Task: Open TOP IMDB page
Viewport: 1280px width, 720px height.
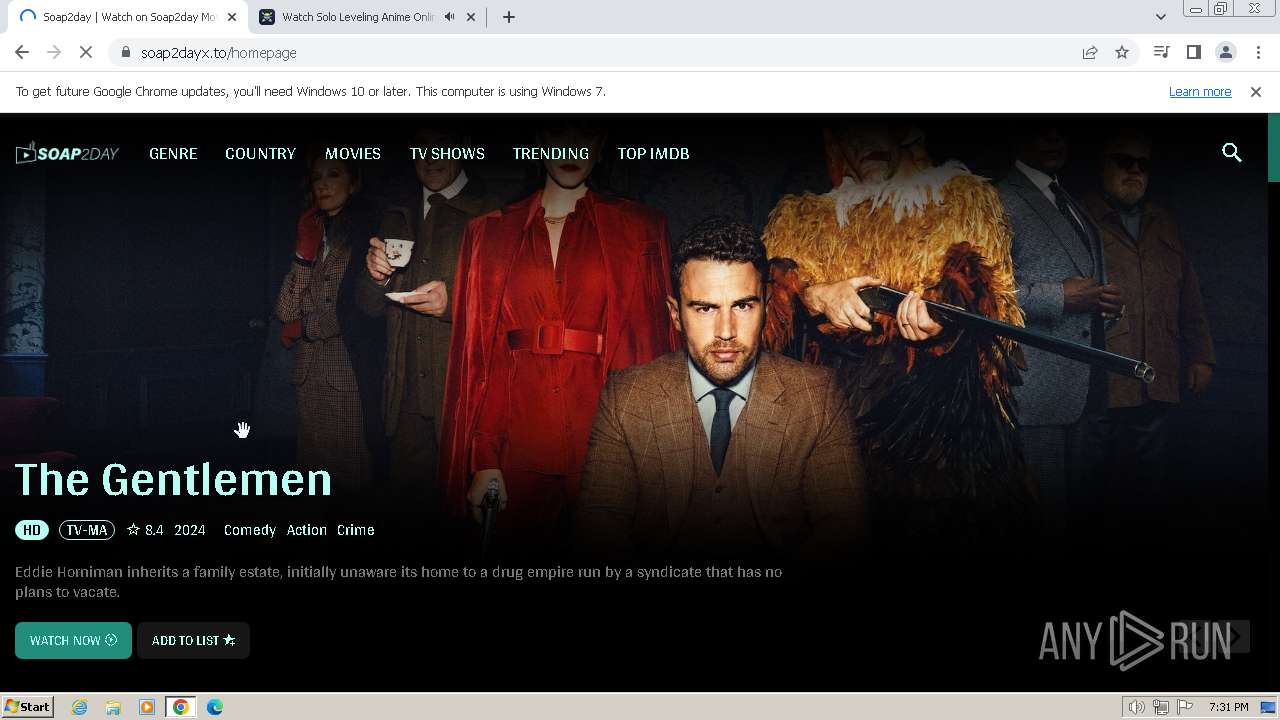Action: [653, 153]
